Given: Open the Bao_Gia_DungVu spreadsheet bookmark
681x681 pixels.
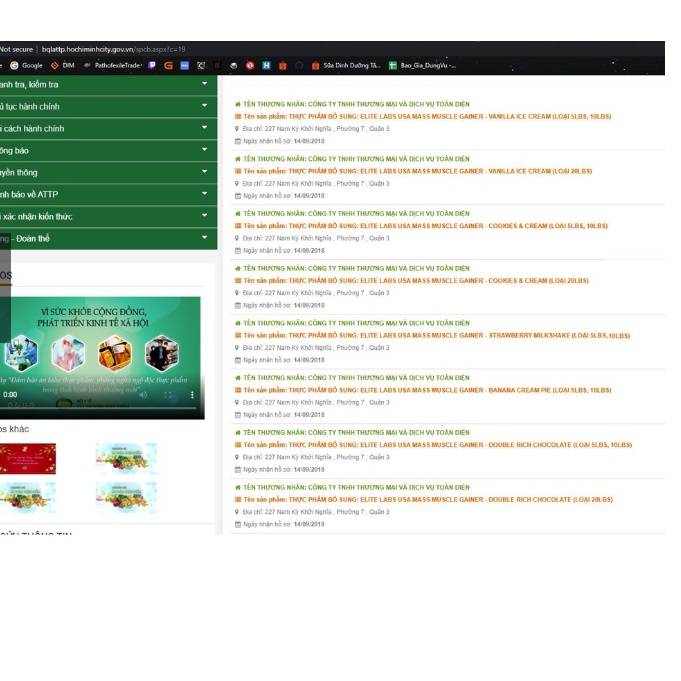Looking at the screenshot, I should coord(423,66).
